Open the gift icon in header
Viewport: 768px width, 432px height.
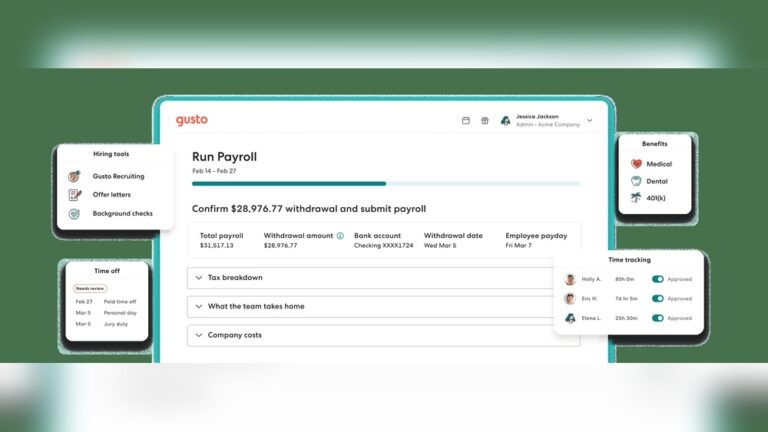point(484,120)
